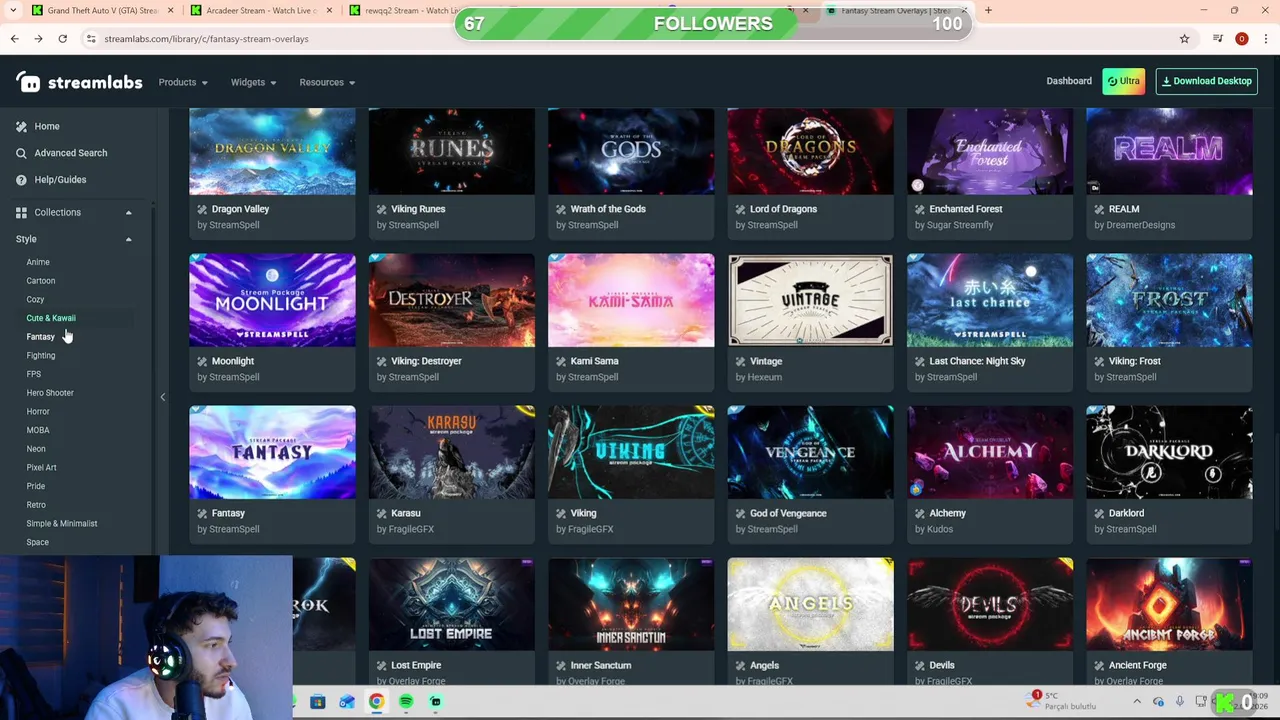This screenshot has height=720, width=1280.
Task: Click the package icon beside Angels
Action: tap(740, 665)
